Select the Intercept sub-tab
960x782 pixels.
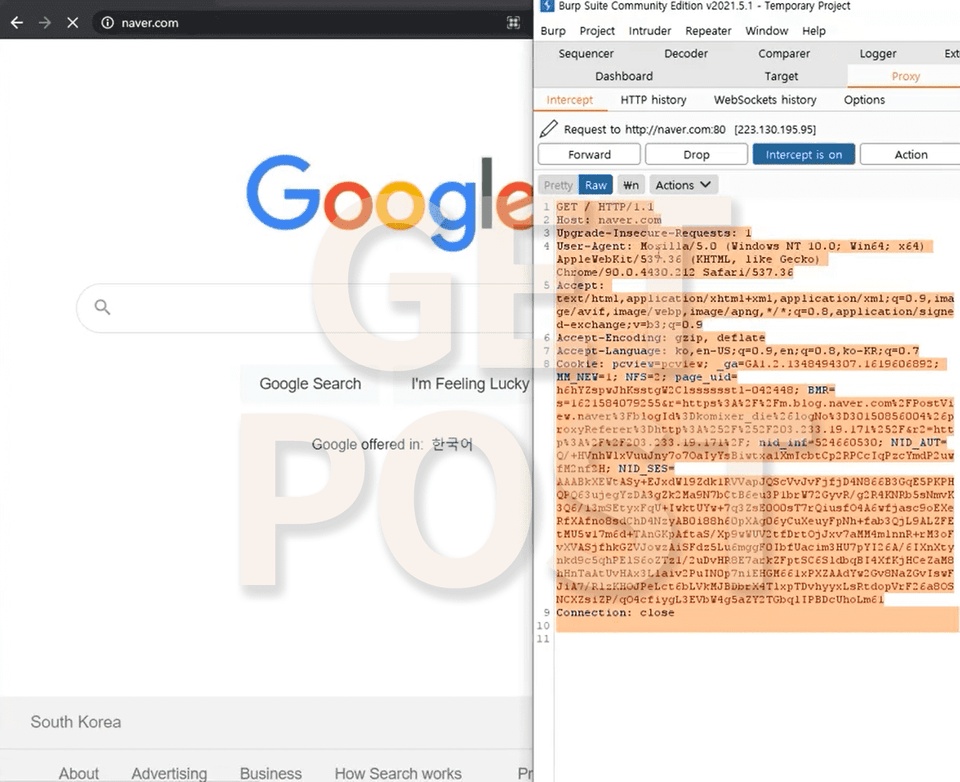[569, 100]
